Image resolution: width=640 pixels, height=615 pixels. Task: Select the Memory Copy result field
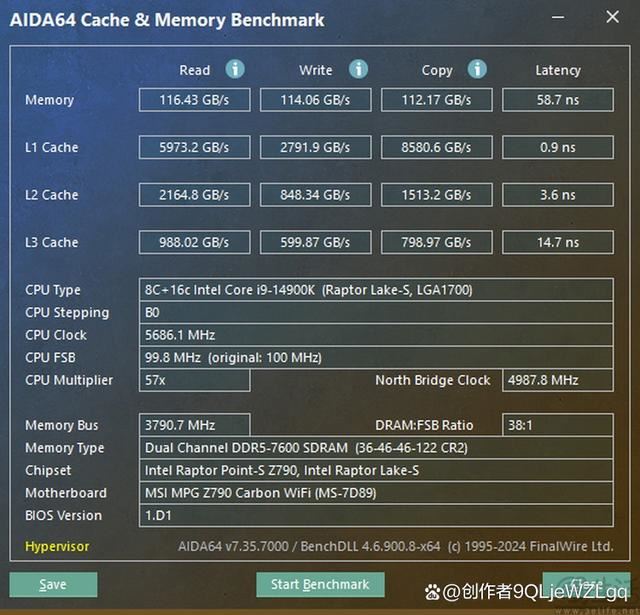[x=437, y=100]
